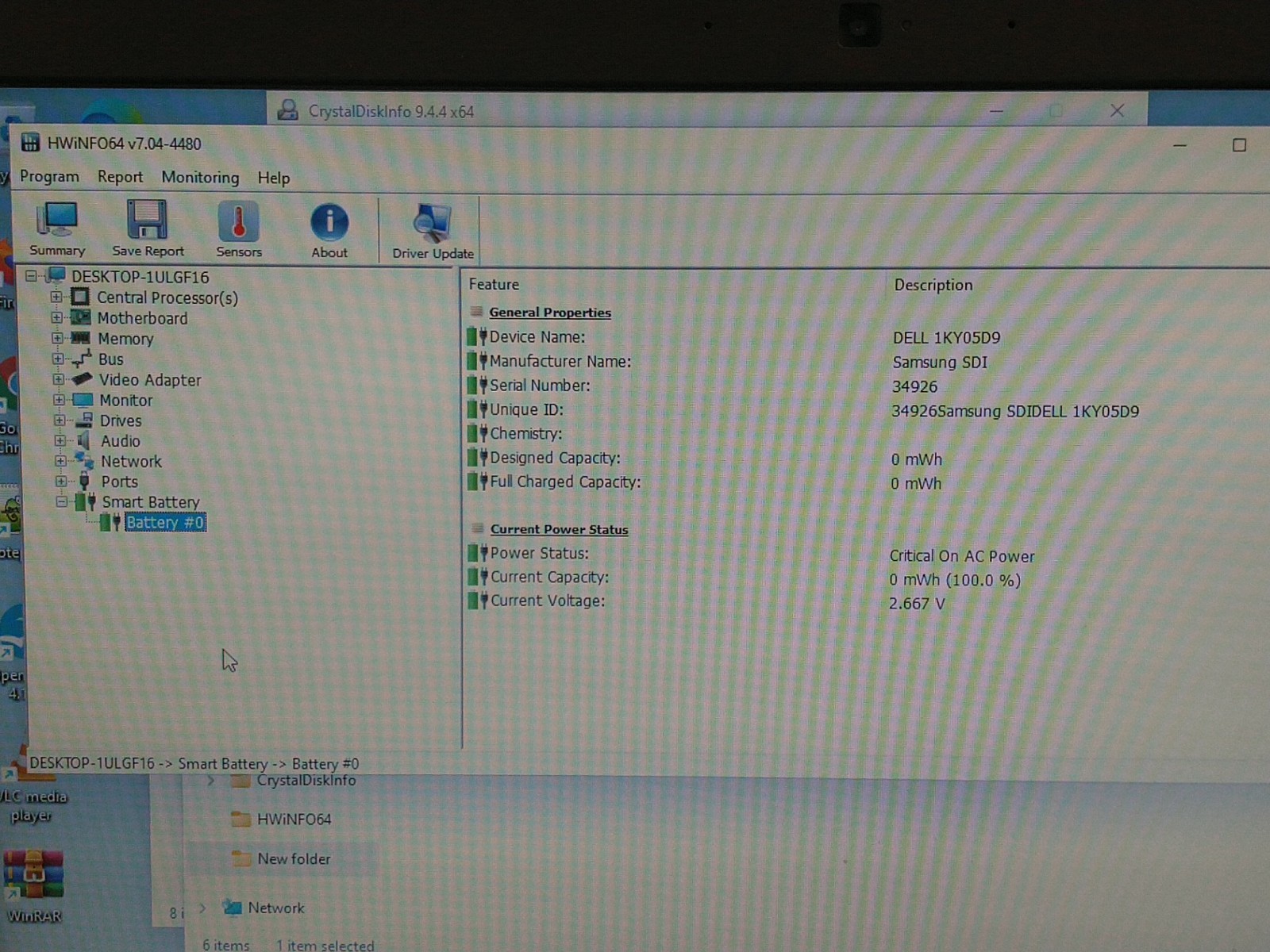Select the Device Name row
The width and height of the screenshot is (1270, 952).
coord(734,337)
